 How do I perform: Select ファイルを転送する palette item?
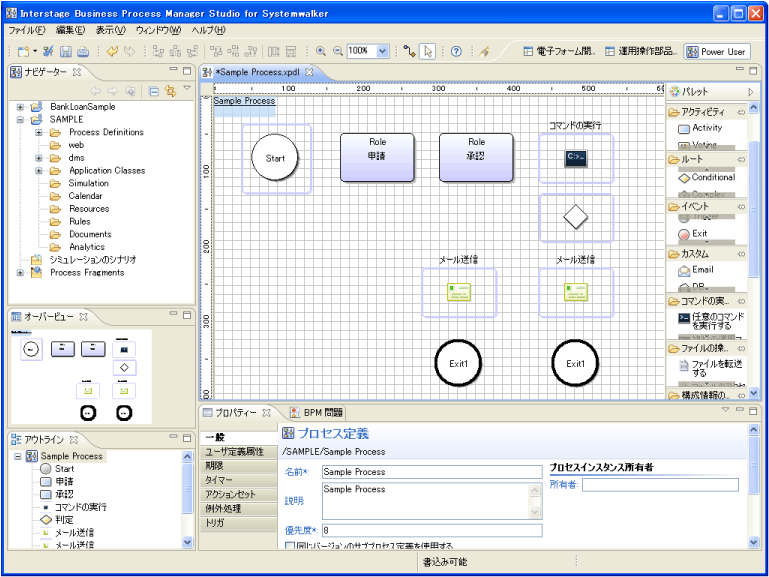pos(710,369)
